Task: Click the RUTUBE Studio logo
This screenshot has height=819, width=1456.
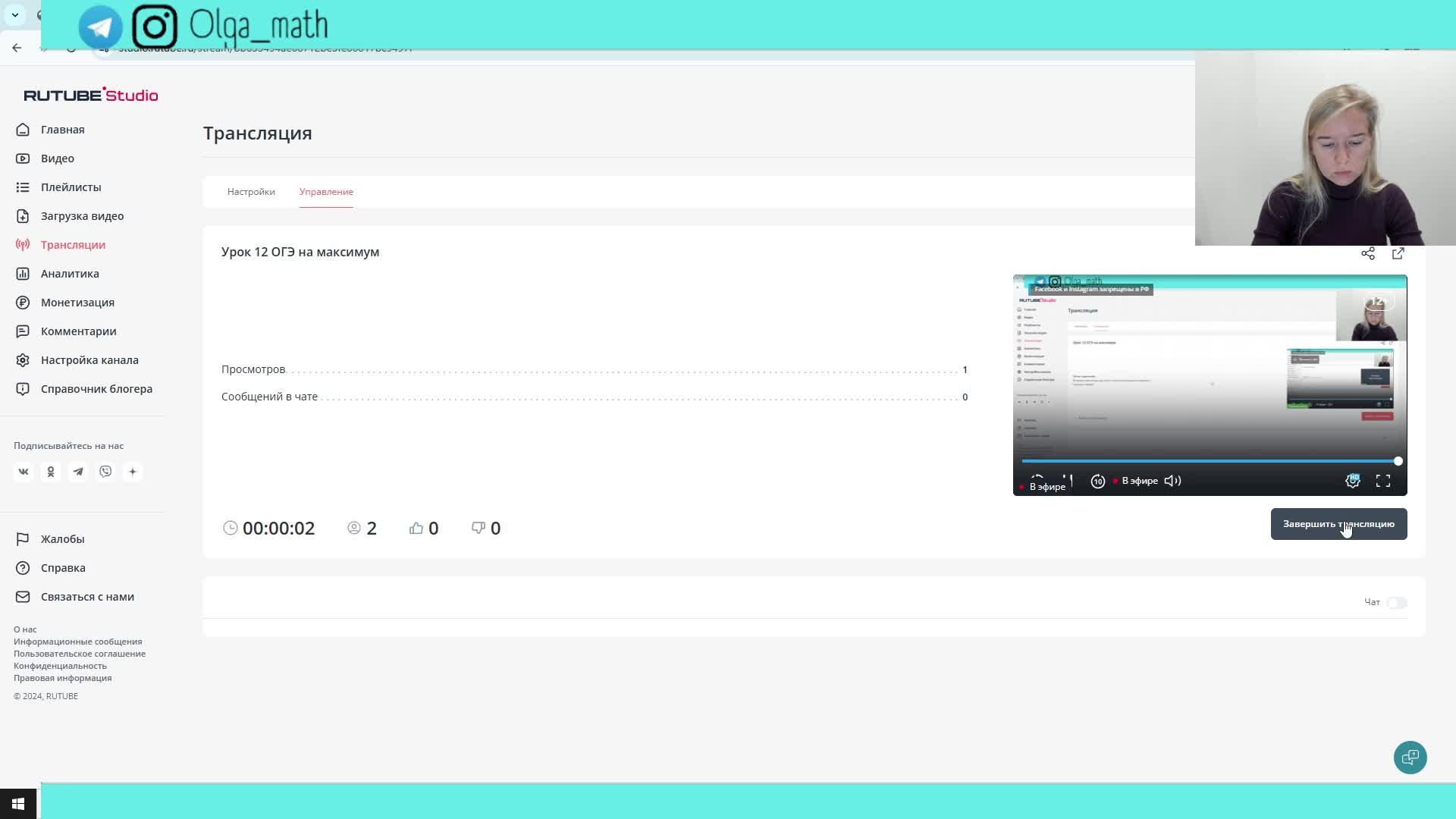Action: (x=91, y=95)
